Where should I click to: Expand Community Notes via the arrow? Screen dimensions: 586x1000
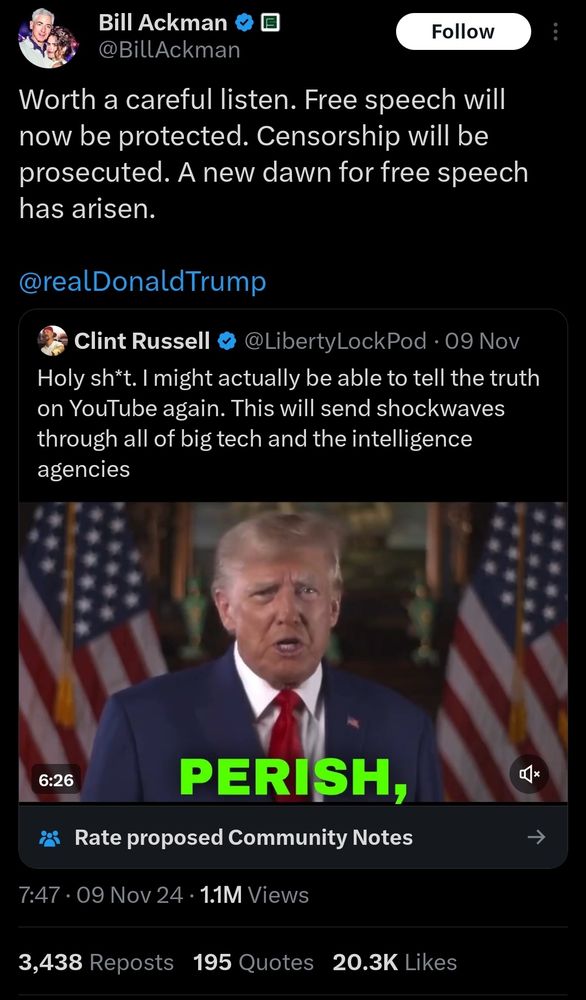coord(537,837)
